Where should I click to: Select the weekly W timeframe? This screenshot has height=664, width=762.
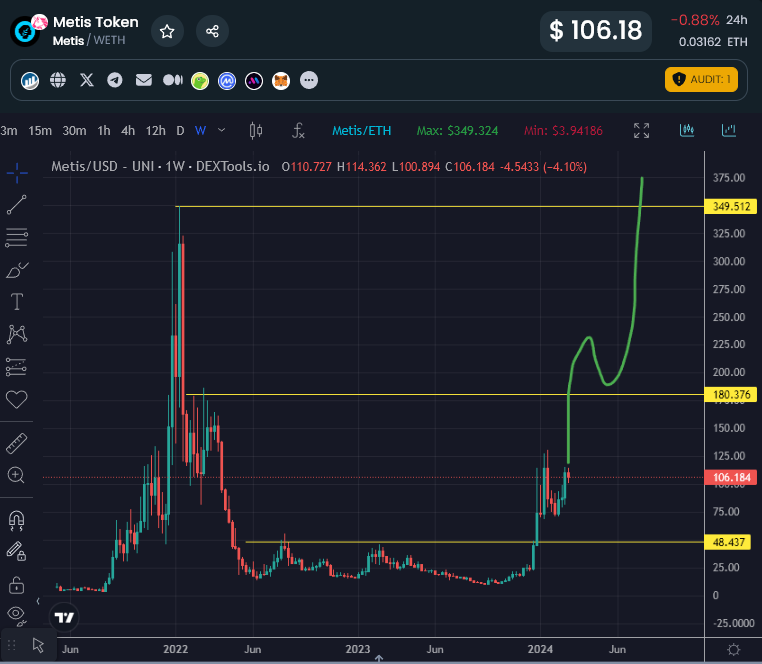pyautogui.click(x=200, y=131)
